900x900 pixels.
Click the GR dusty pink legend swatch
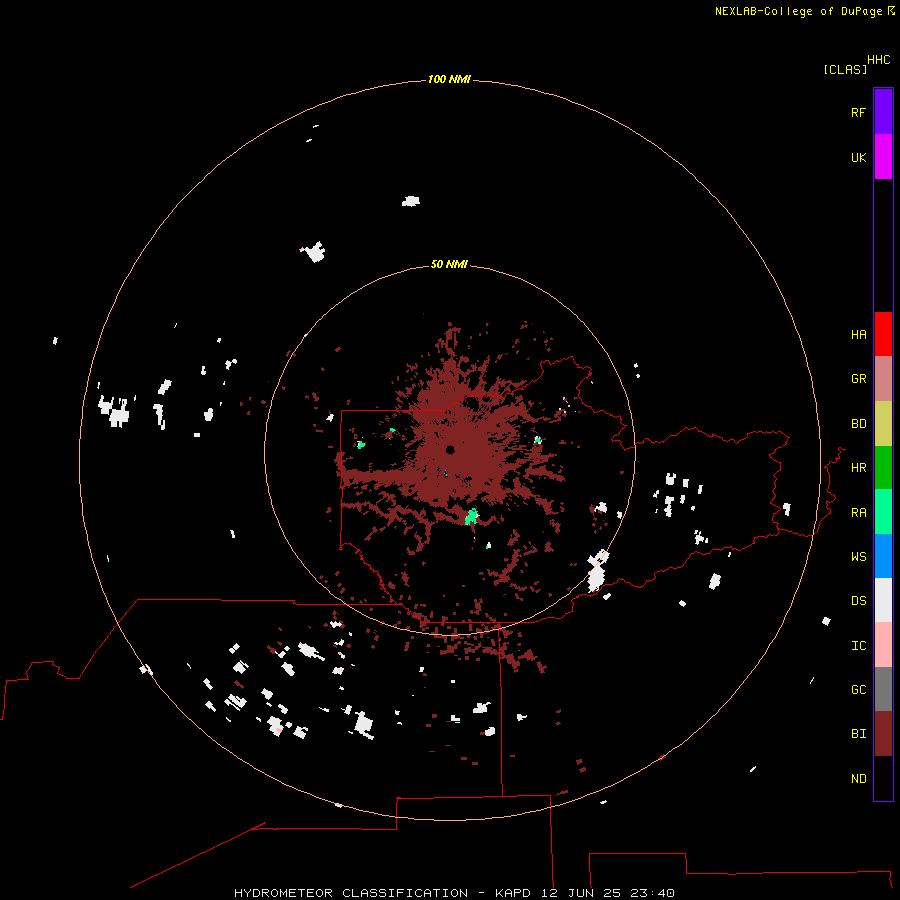coord(883,379)
